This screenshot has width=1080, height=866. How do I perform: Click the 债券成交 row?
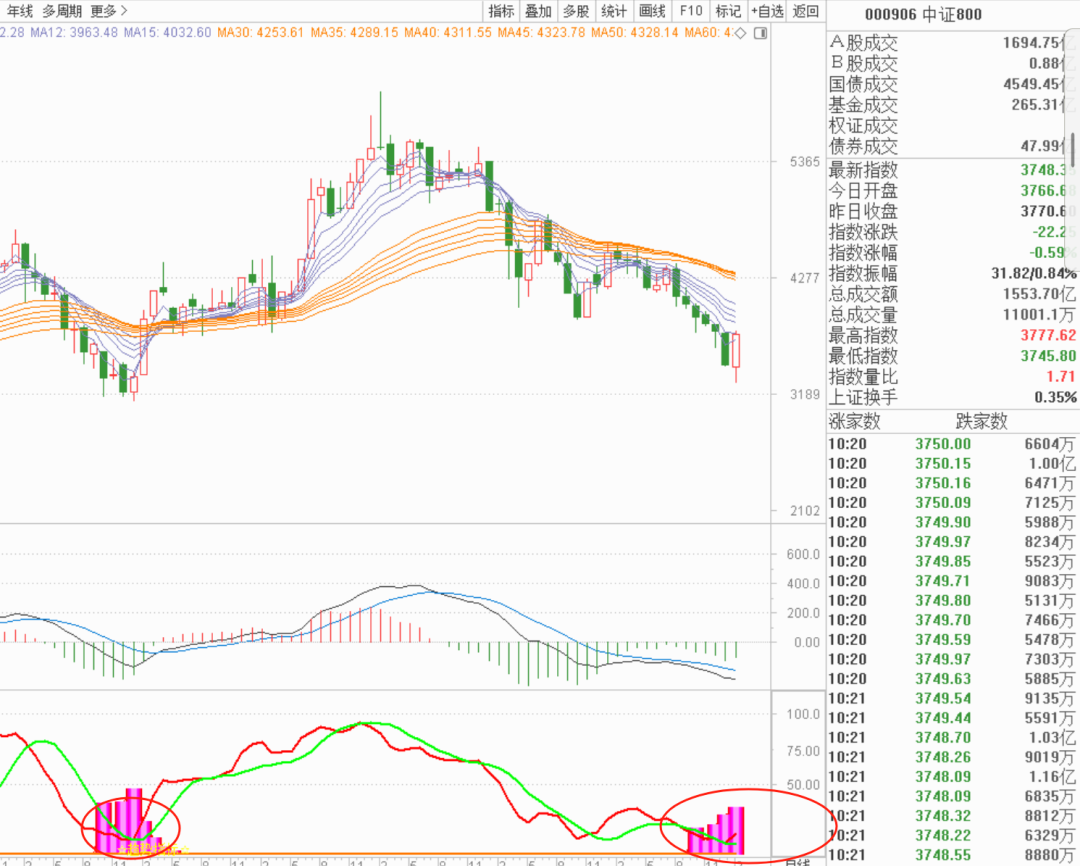[952, 146]
